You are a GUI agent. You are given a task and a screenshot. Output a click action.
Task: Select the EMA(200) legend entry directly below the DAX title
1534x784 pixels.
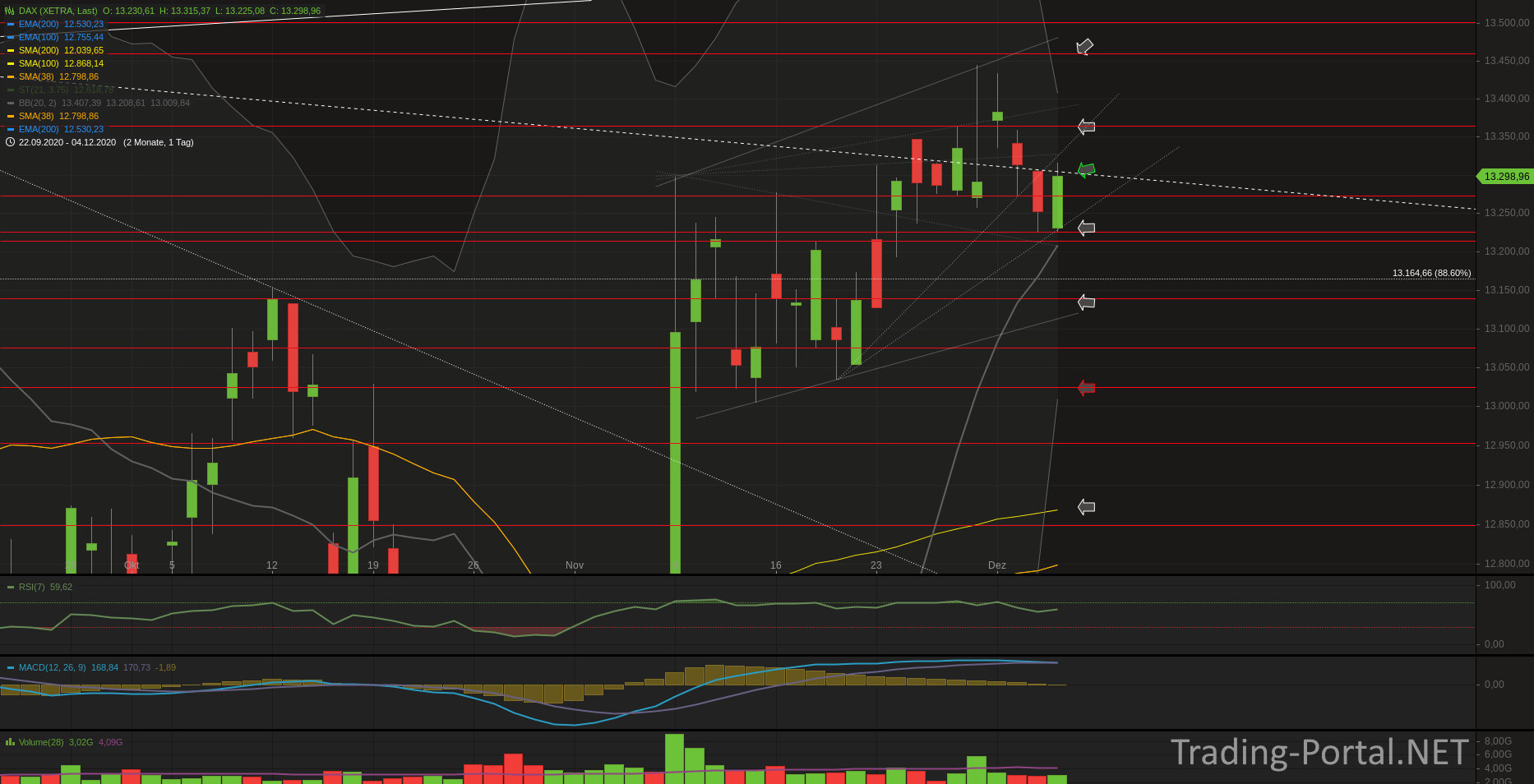[61, 24]
